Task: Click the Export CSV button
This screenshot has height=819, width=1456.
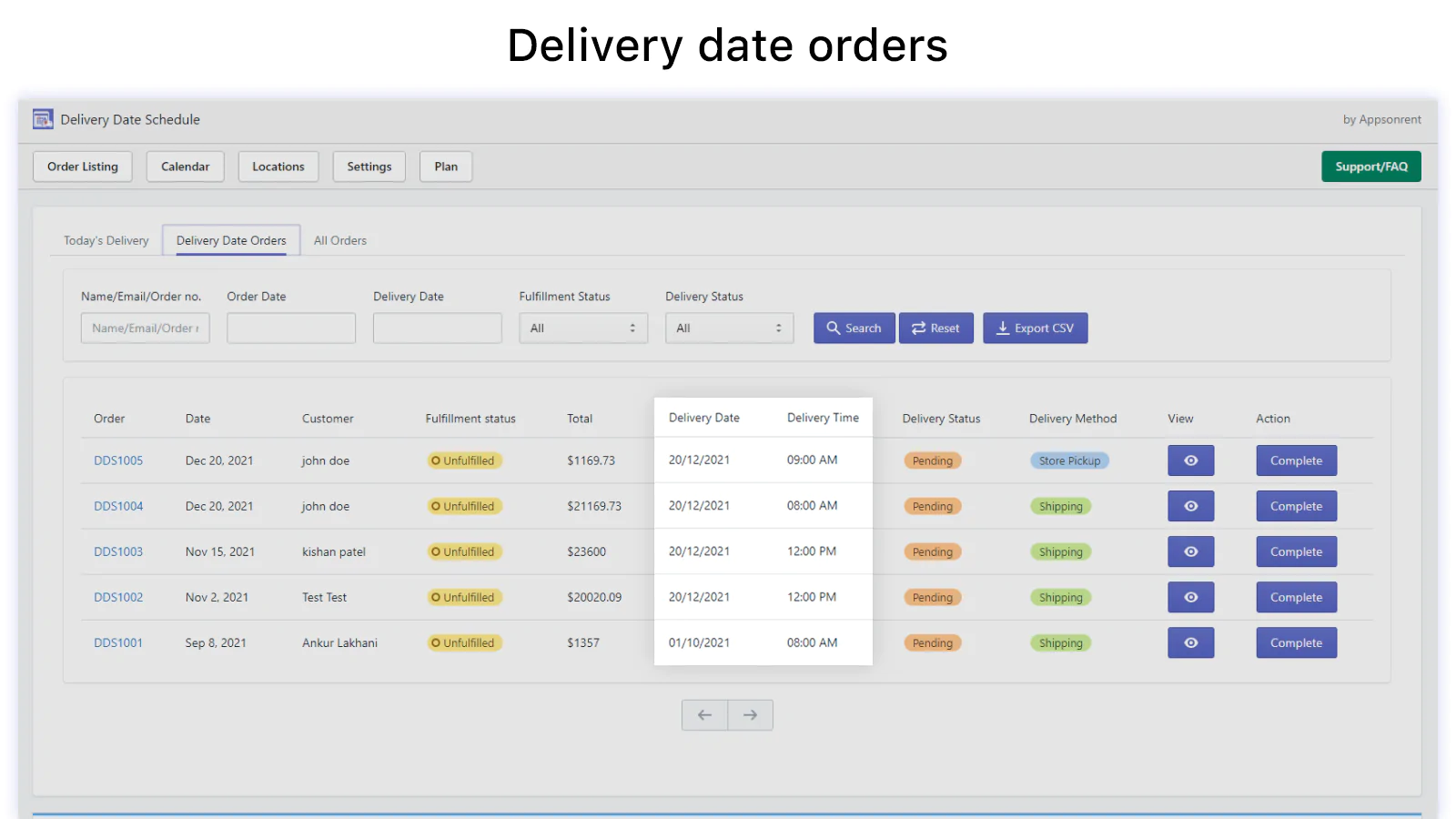Action: [x=1035, y=329]
